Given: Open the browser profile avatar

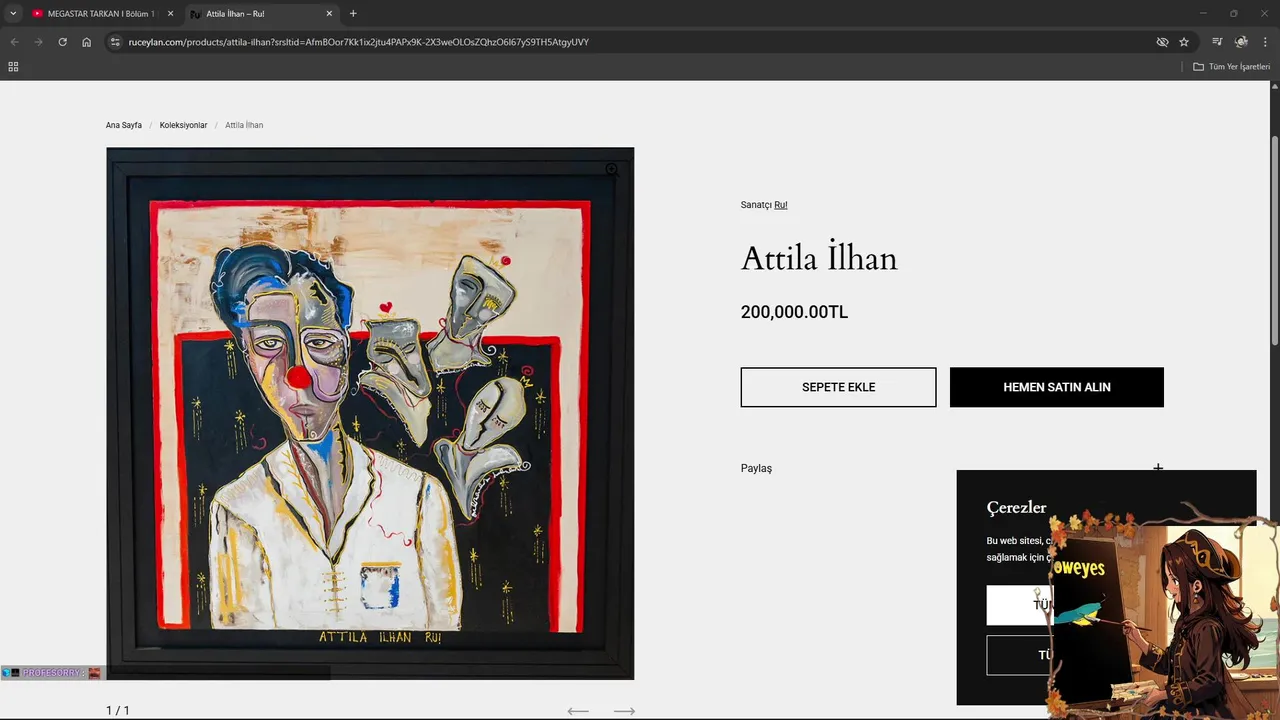Looking at the screenshot, I should click(1241, 42).
